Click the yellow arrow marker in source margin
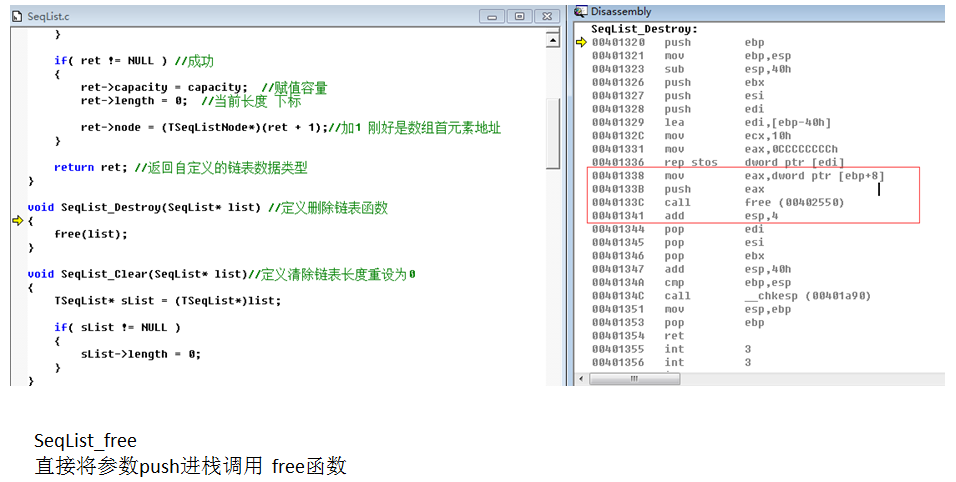Screen dimensions: 956x482 tap(18, 221)
